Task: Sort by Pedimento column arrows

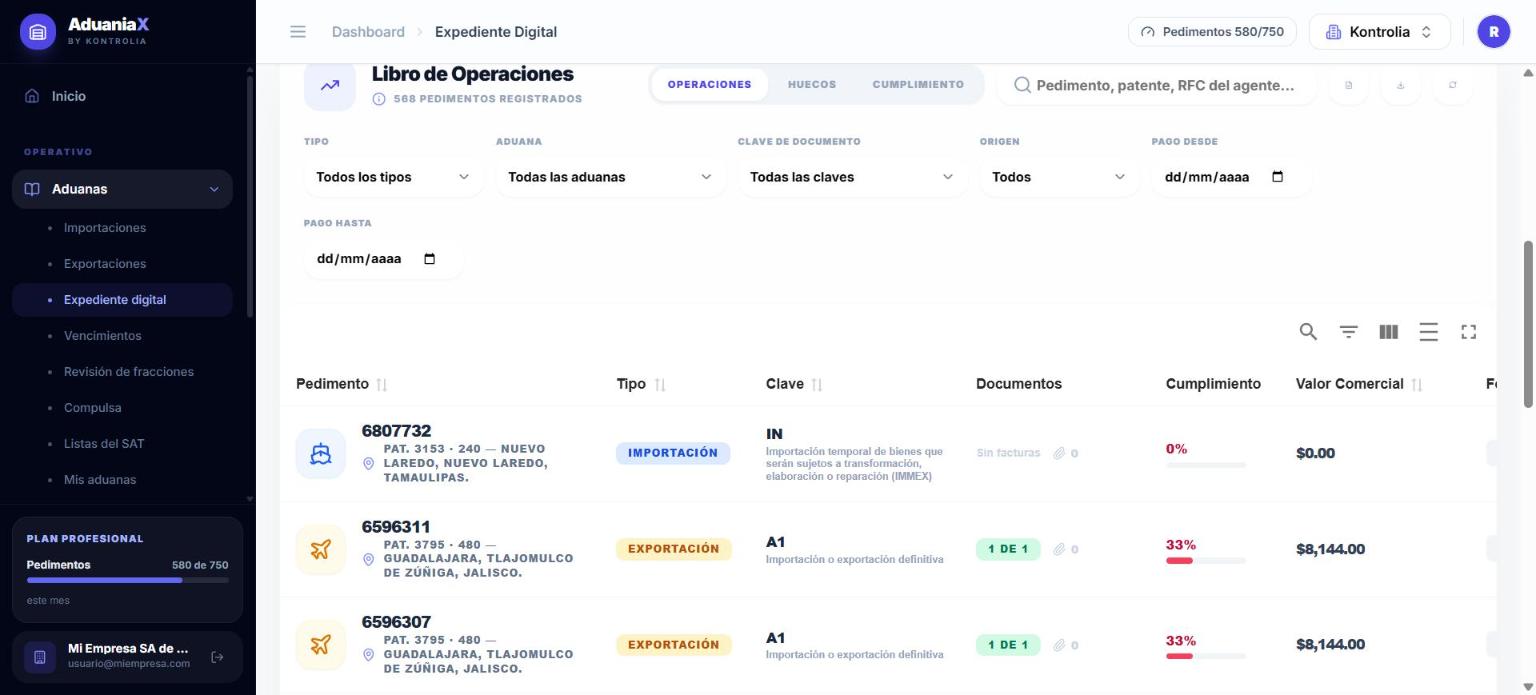Action: click(381, 384)
